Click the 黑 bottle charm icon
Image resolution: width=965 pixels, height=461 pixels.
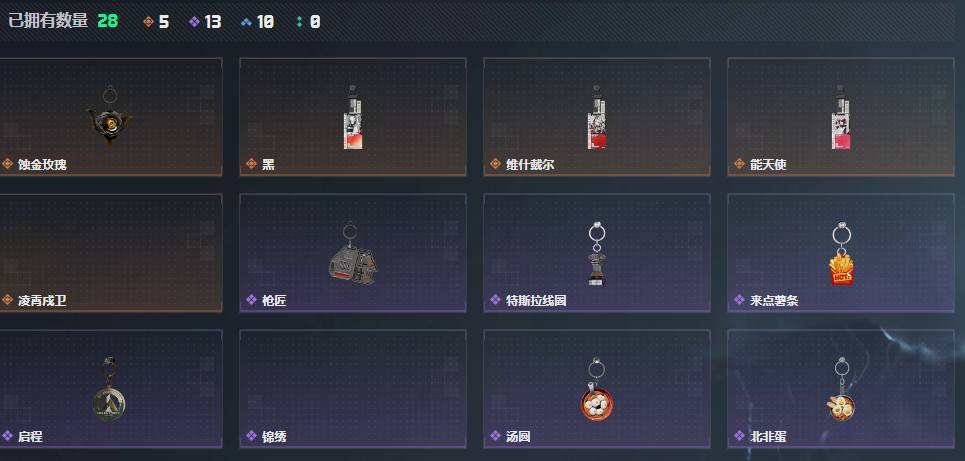353,117
